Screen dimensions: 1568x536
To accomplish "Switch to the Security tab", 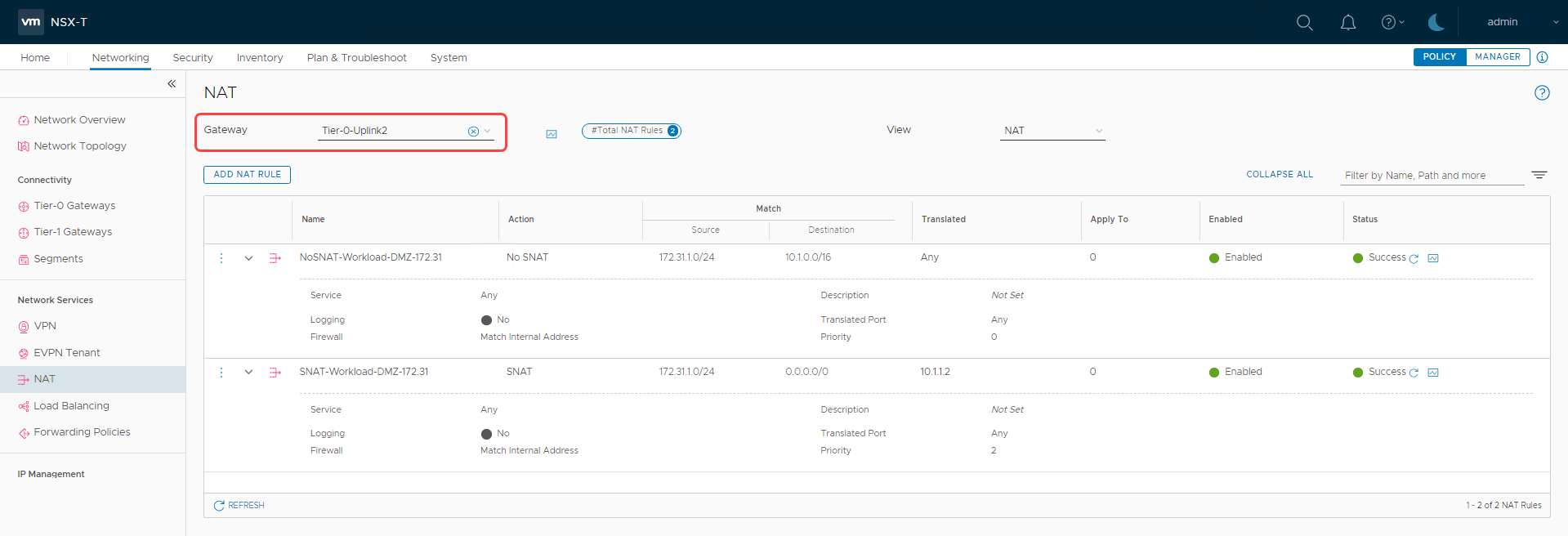I will click(193, 58).
